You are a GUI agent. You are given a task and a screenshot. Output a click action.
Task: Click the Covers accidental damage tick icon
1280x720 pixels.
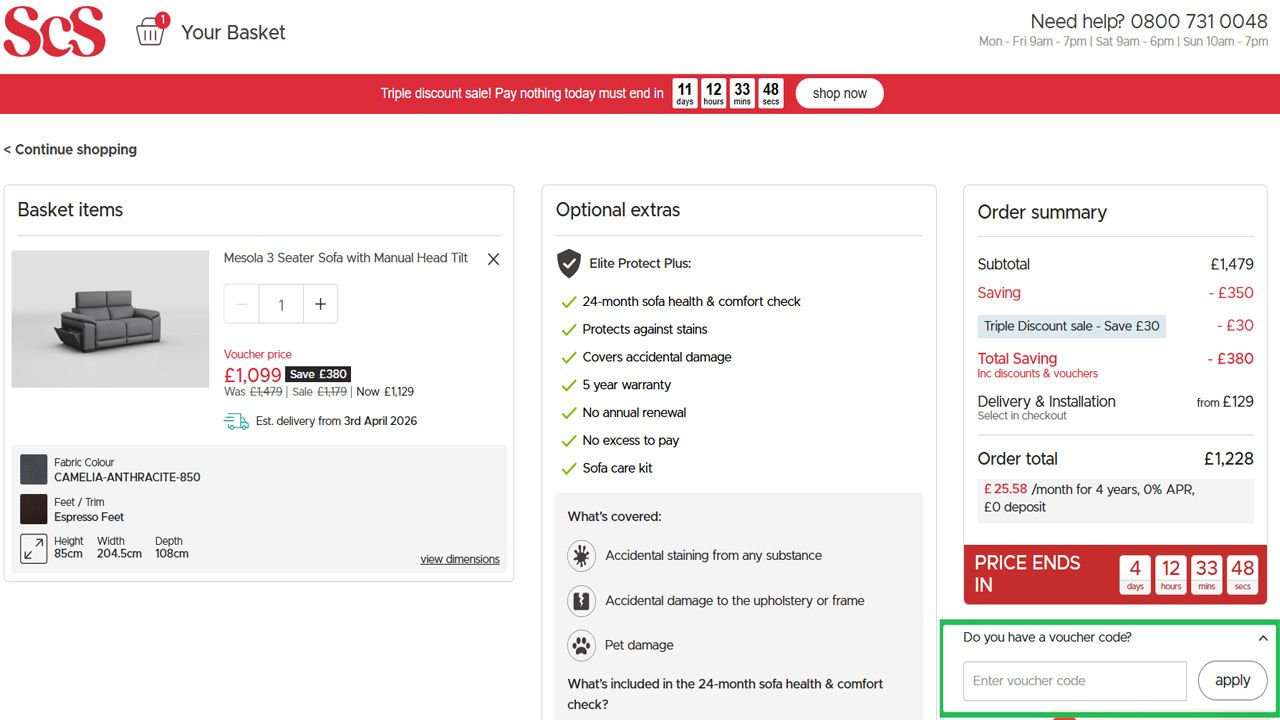point(569,358)
